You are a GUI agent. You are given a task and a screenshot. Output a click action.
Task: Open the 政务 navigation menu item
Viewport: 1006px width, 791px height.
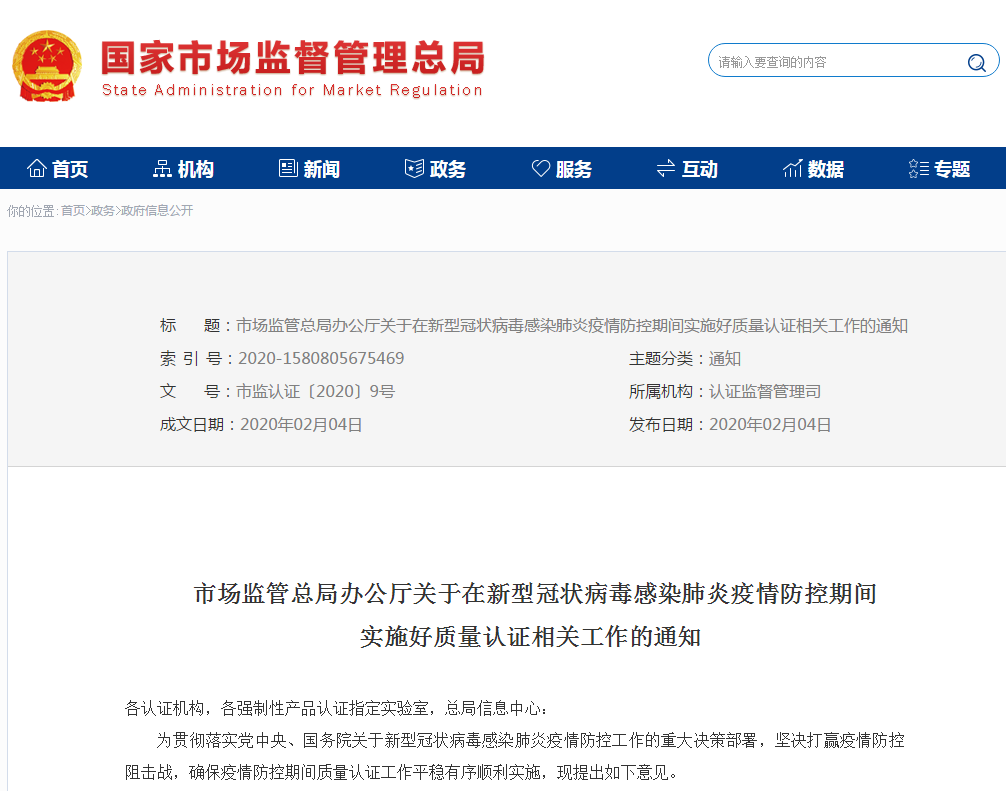click(448, 169)
